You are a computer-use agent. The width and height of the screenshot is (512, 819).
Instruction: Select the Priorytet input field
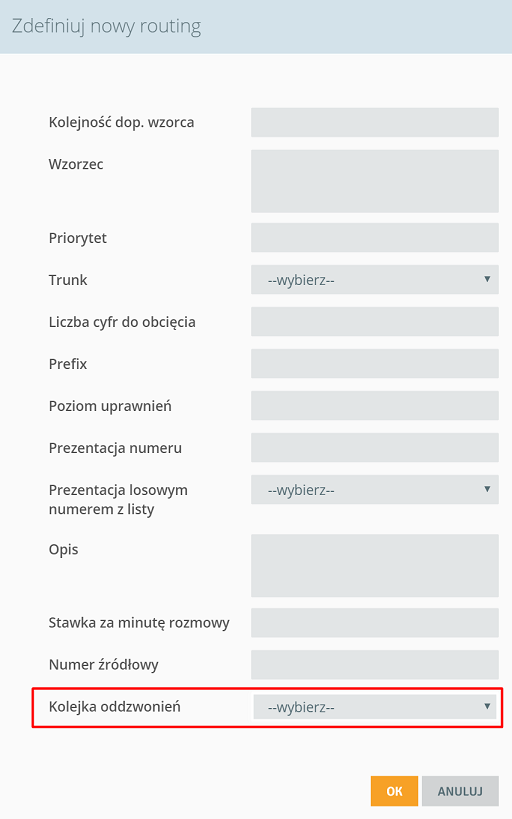tap(375, 238)
